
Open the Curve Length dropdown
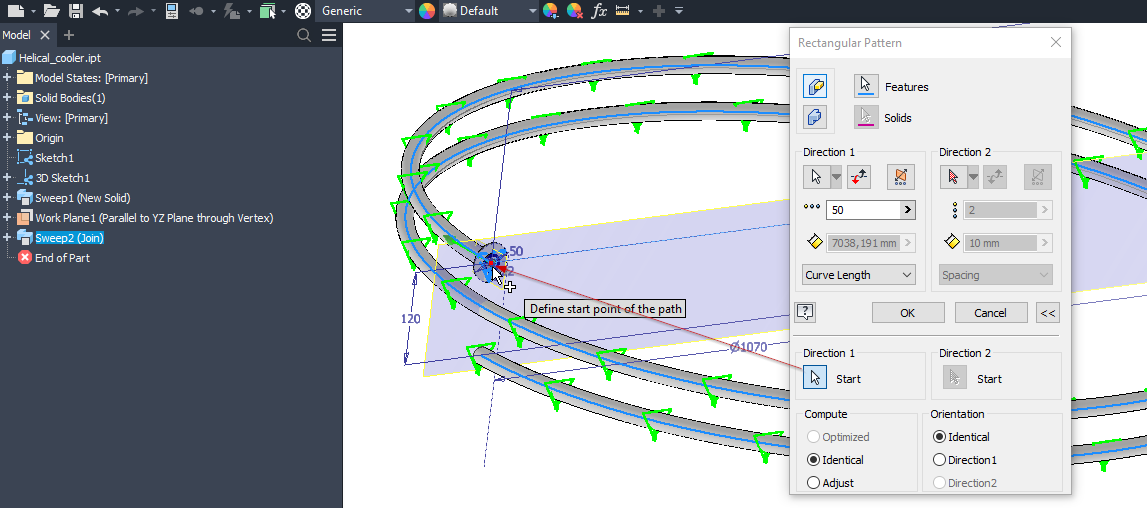coord(859,275)
